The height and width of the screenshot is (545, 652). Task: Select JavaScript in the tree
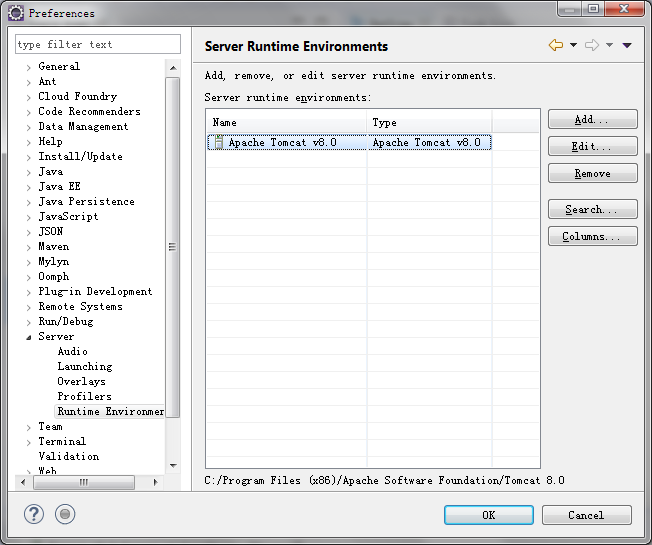point(68,216)
